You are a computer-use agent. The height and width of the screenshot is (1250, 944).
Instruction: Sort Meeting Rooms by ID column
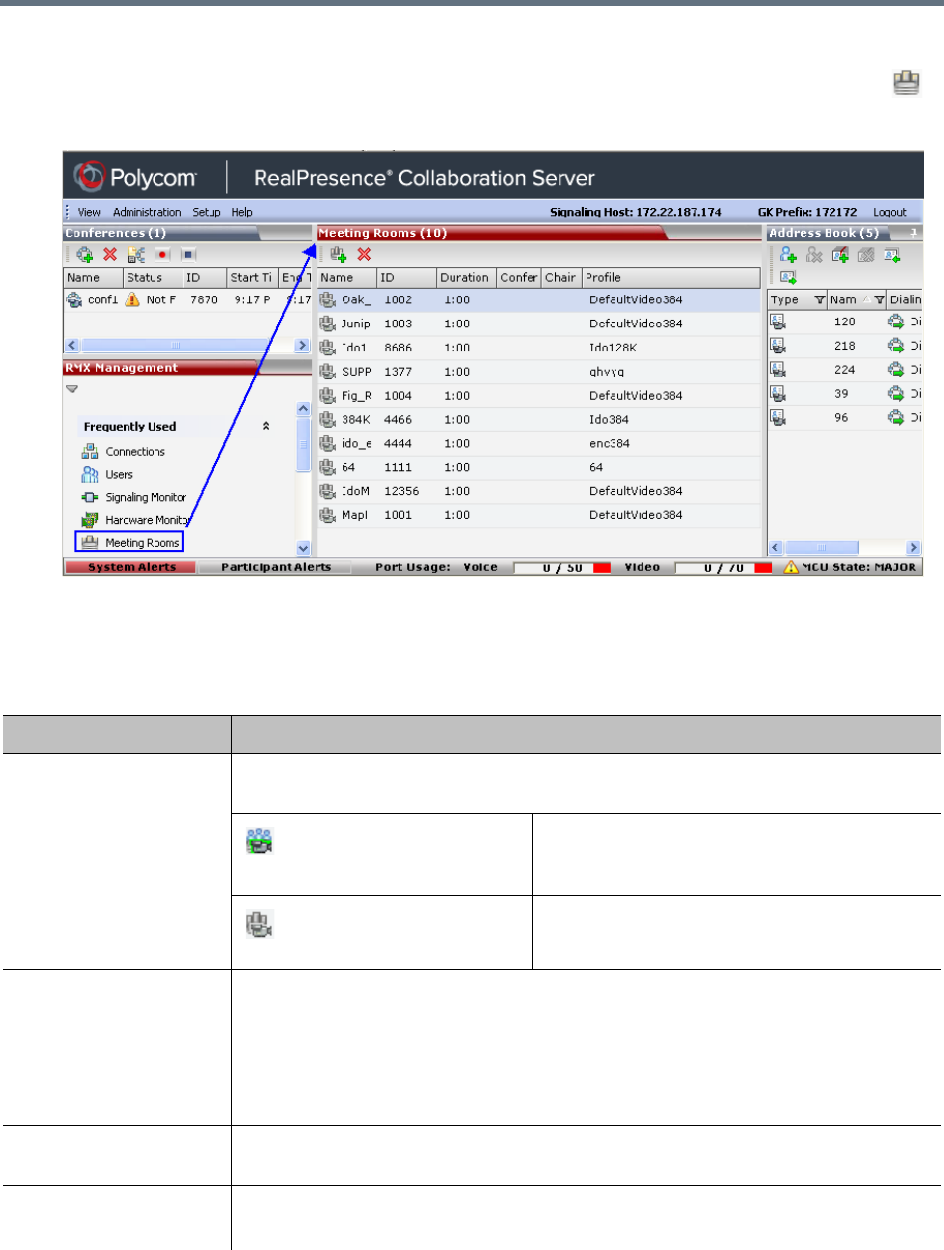[406, 277]
